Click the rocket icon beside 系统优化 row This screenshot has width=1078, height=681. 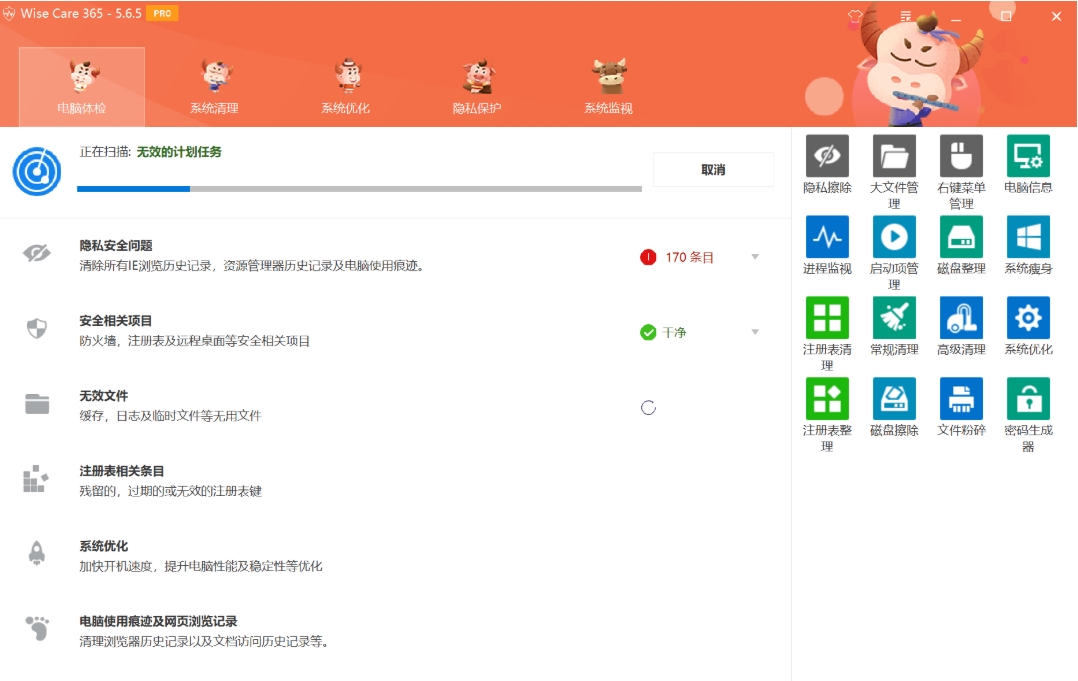click(x=36, y=553)
